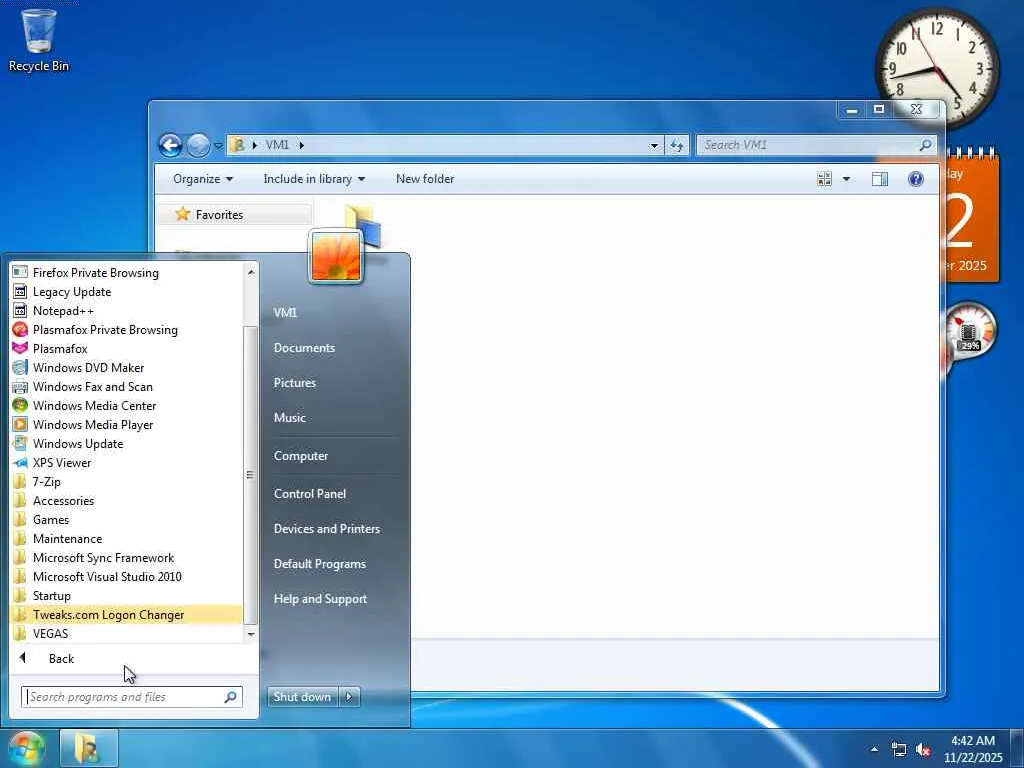Open Default Programs

pos(319,564)
